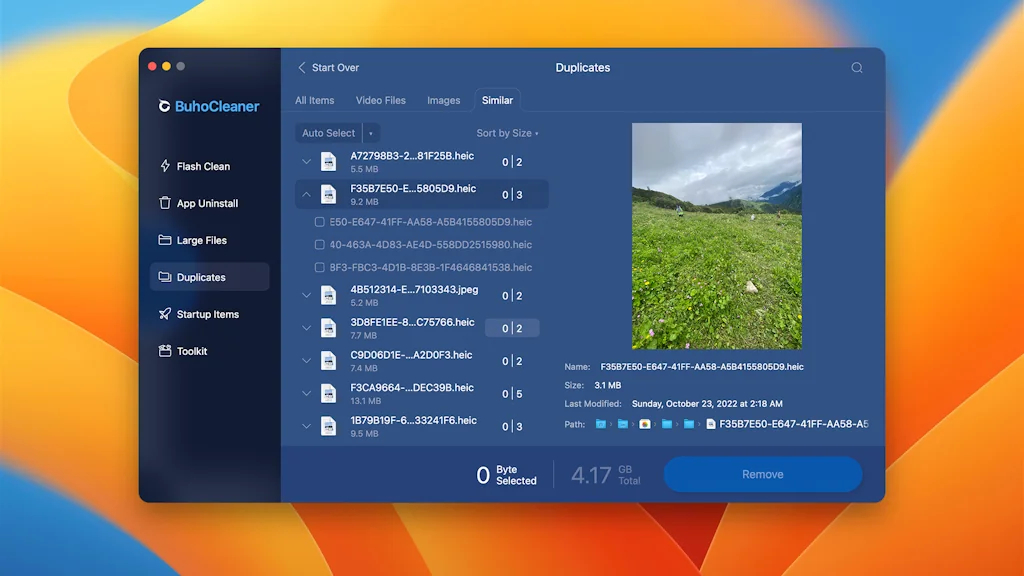Click the search magnifier icon
1024x576 pixels.
857,68
